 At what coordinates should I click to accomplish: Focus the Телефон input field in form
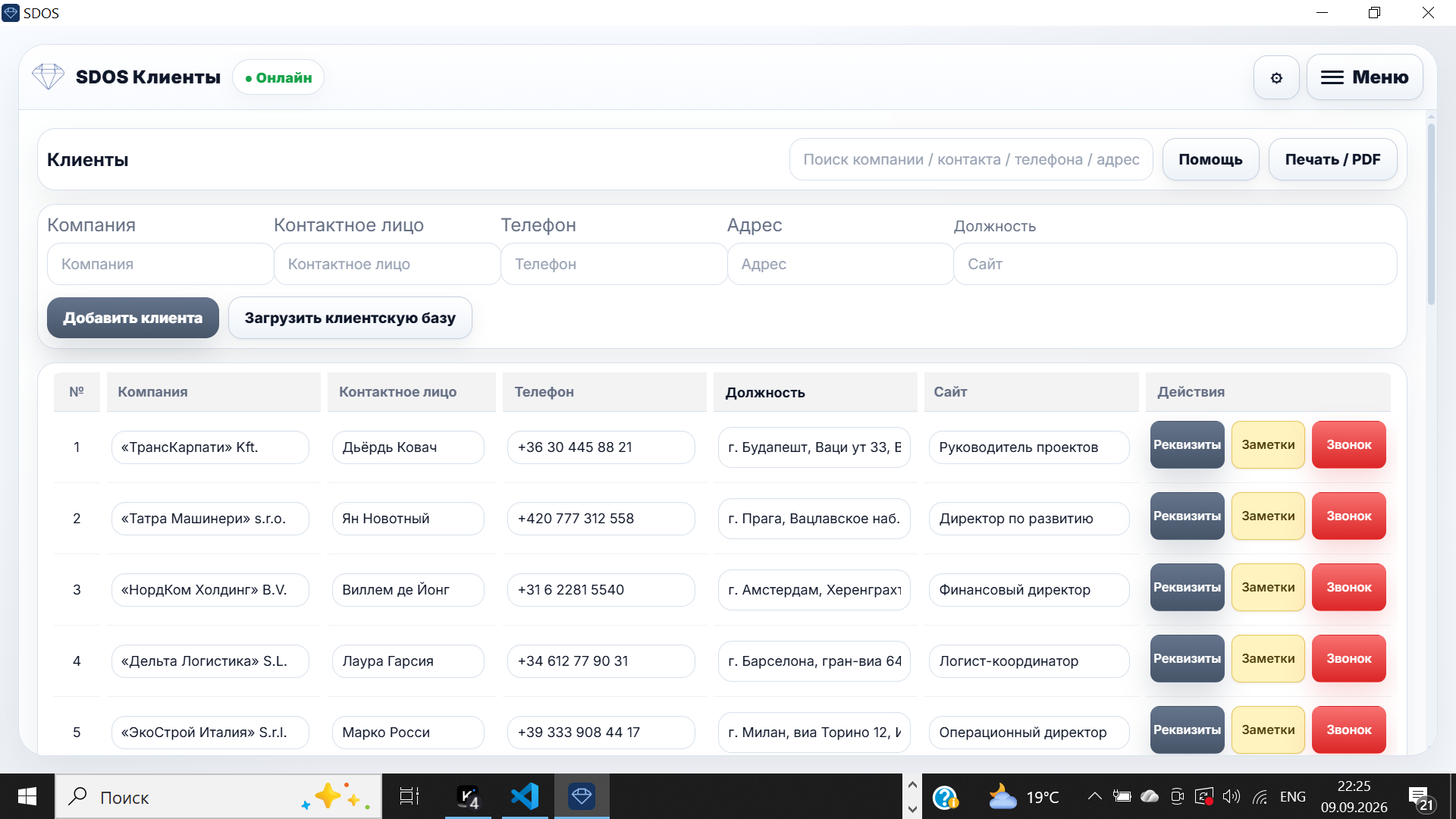coord(613,264)
